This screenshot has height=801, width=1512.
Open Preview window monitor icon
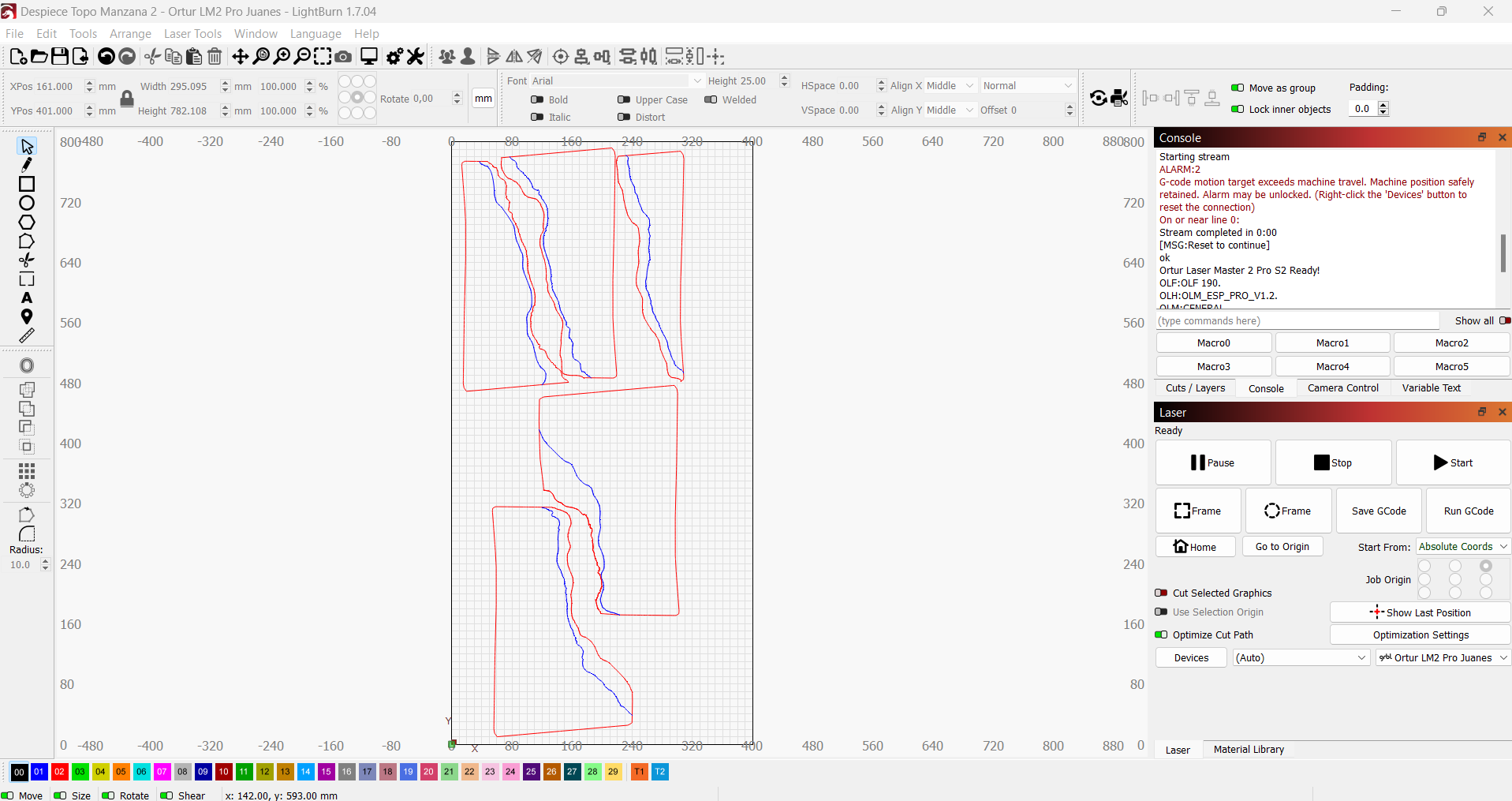[368, 56]
